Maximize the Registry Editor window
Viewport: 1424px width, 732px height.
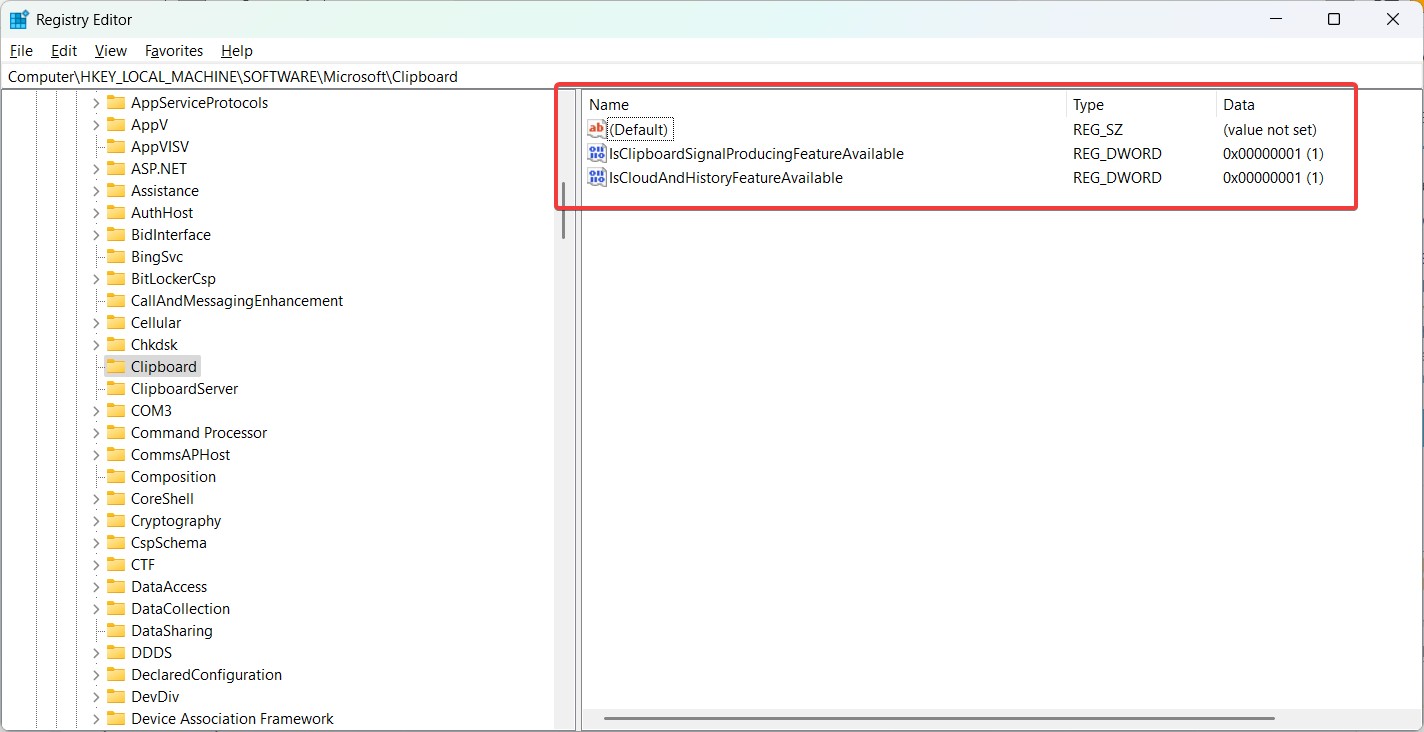(x=1334, y=19)
